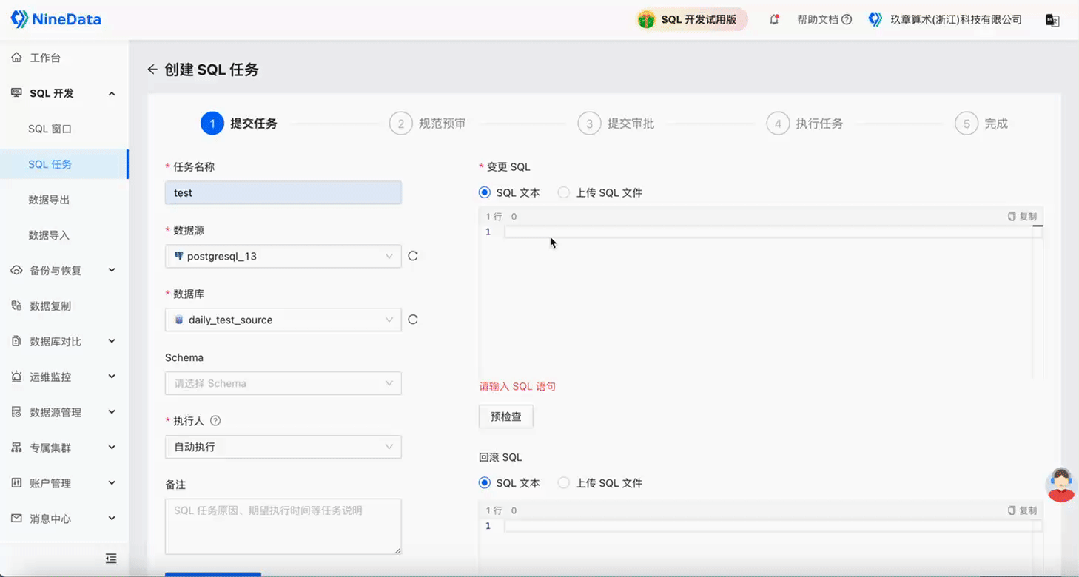Open 帮助文档 help link
This screenshot has height=577, width=1079.
[x=824, y=19]
